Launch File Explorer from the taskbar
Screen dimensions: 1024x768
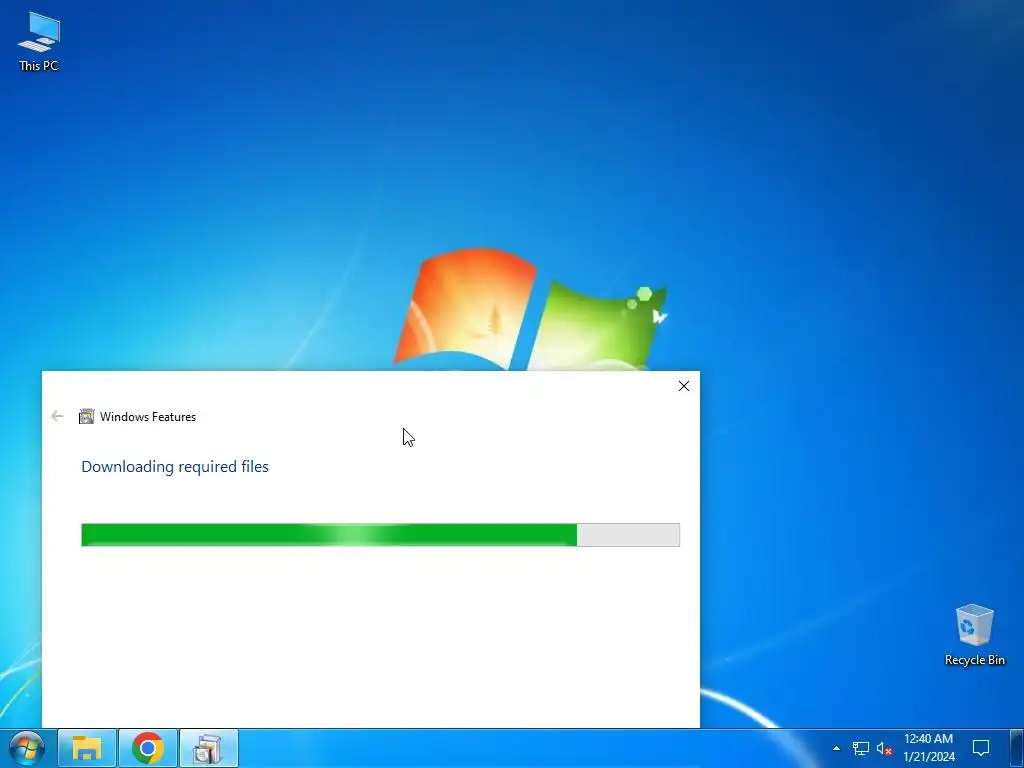pos(87,748)
